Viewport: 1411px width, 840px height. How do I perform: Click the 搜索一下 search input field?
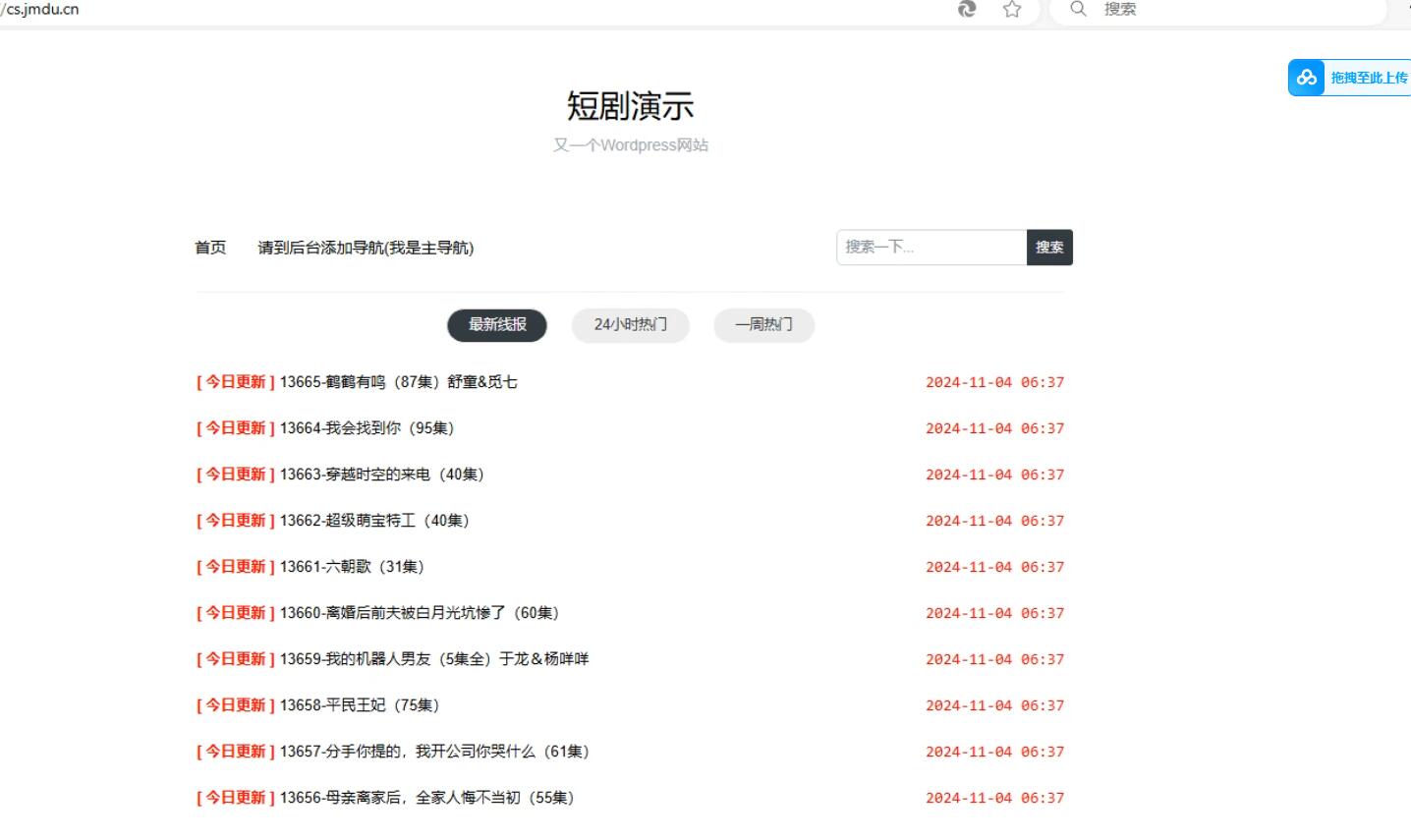click(x=930, y=248)
